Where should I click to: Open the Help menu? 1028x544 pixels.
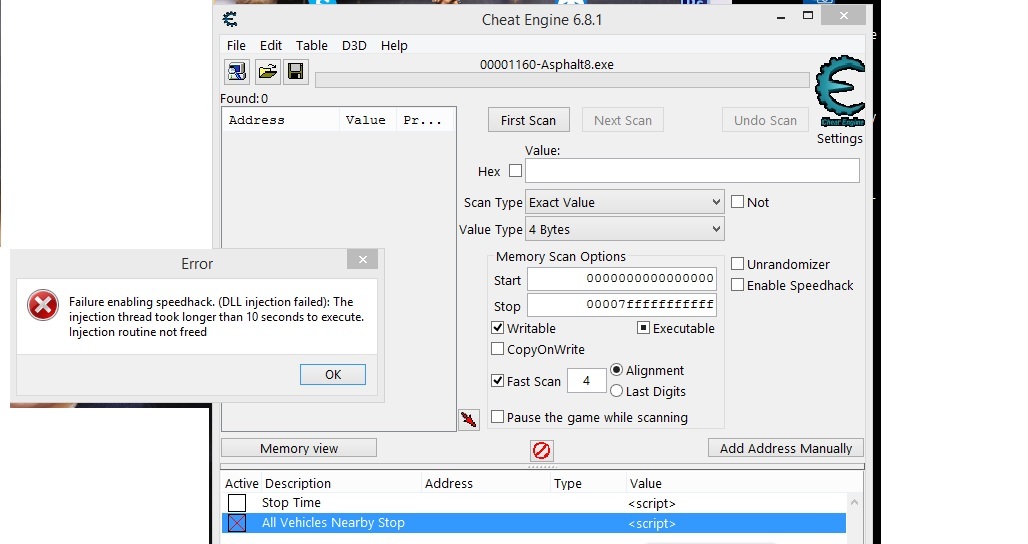pos(394,45)
